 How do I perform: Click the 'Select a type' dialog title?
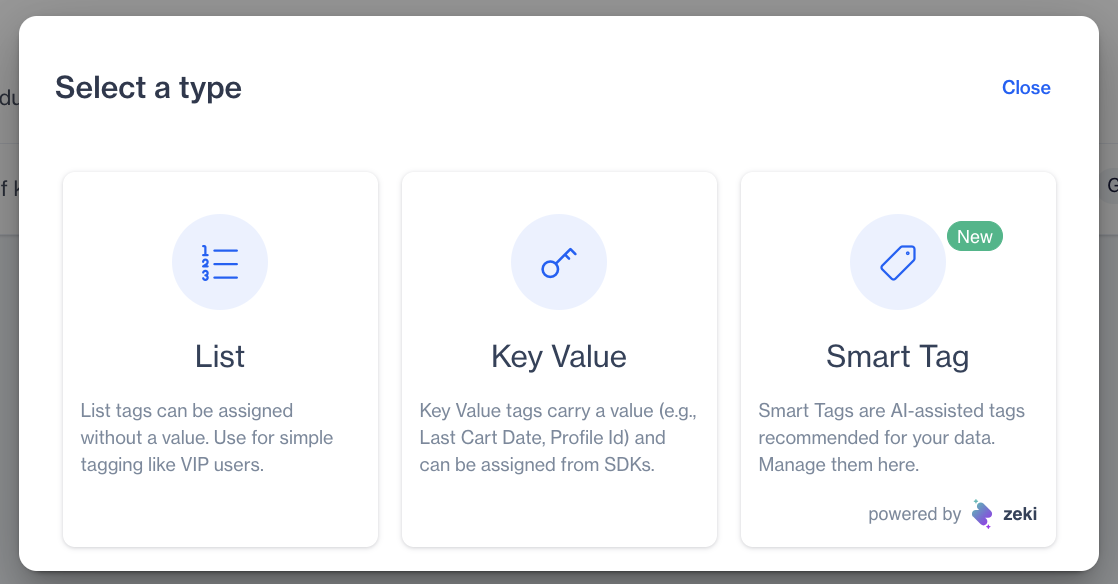(148, 88)
